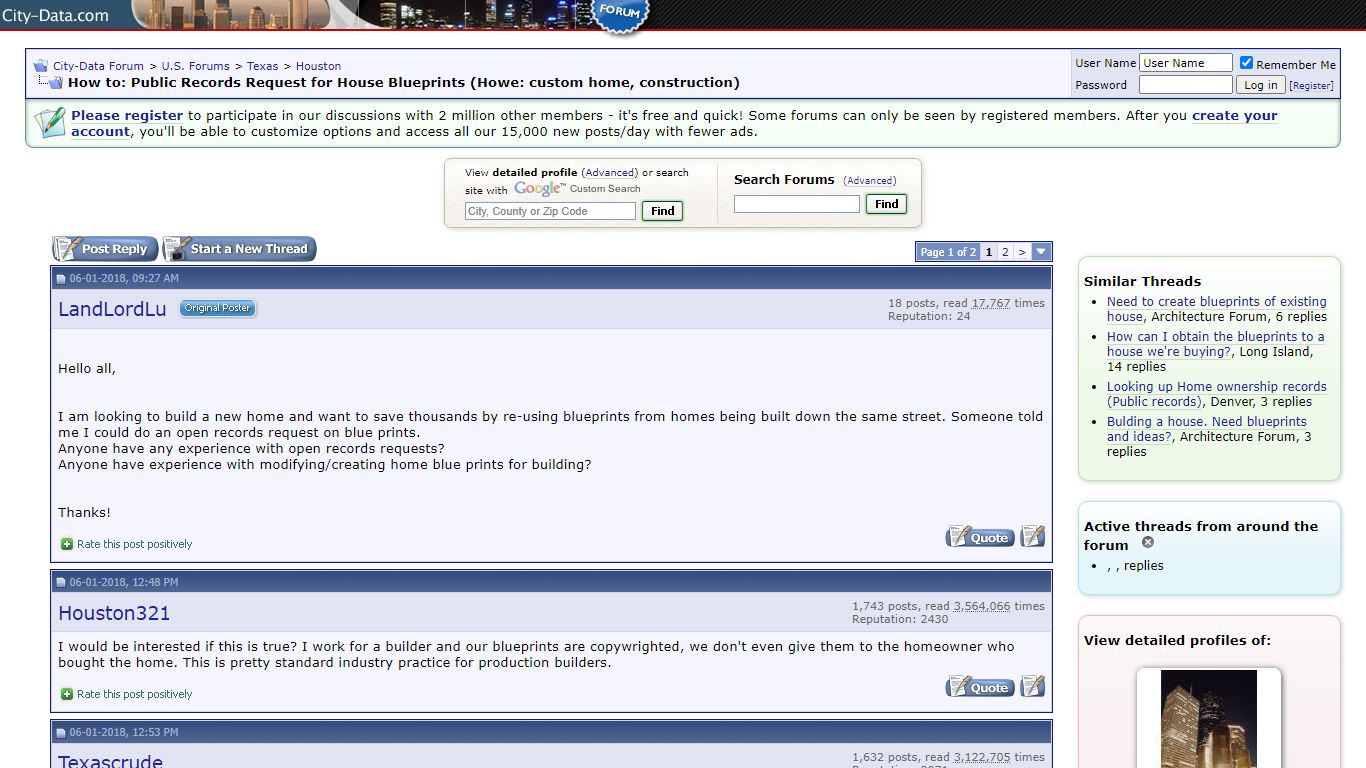Click the Original Poster badge
The width and height of the screenshot is (1366, 768).
coord(218,308)
